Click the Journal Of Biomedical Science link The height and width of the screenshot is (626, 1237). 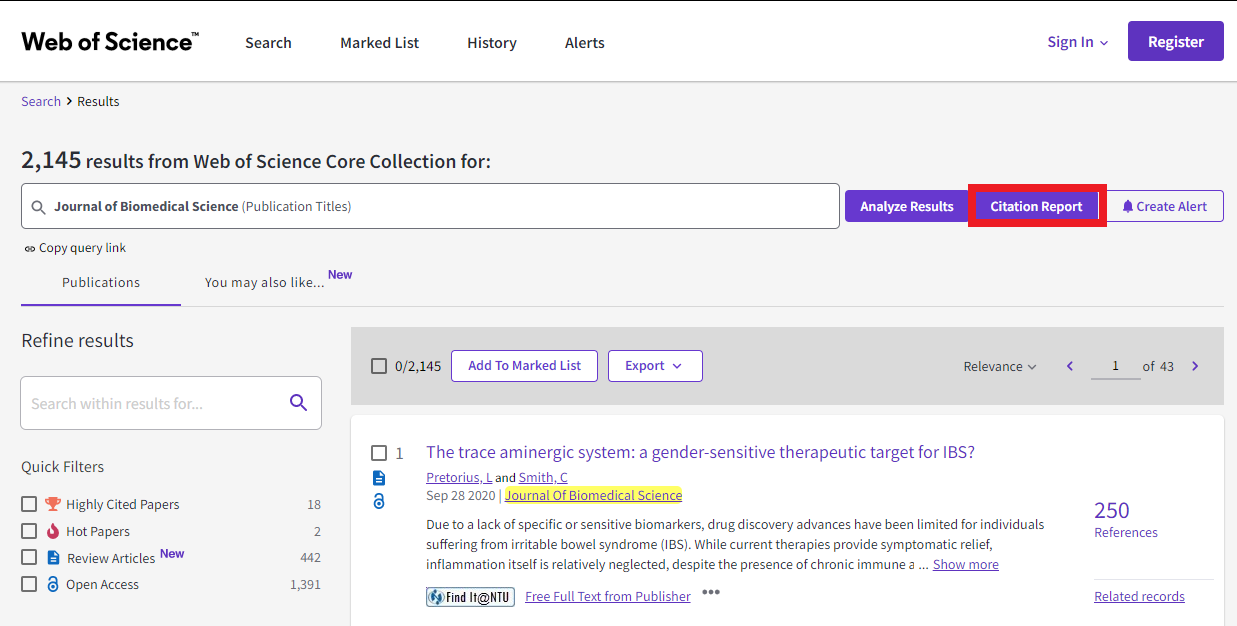point(593,495)
